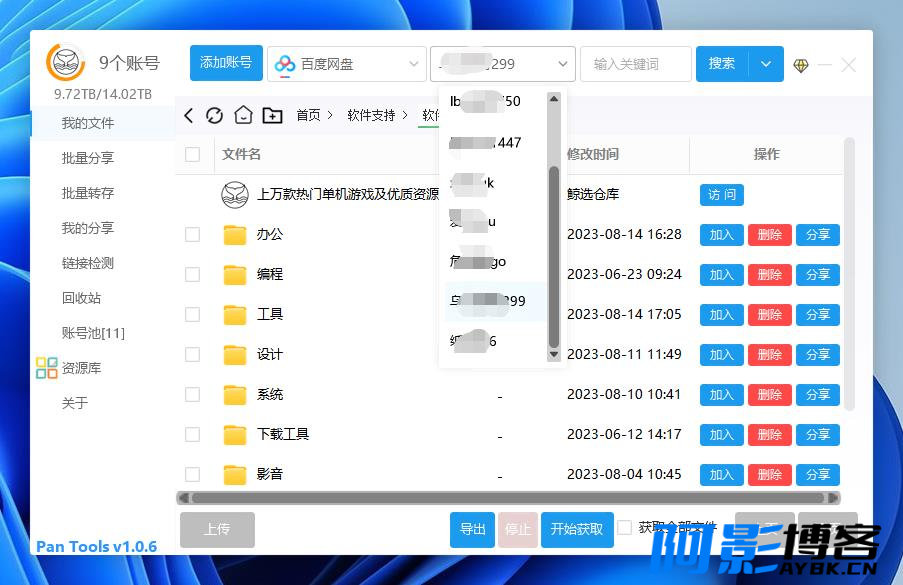Screen dimensions: 903x585
Task: Enable the 获取全部文件 checkbox
Action: click(624, 527)
